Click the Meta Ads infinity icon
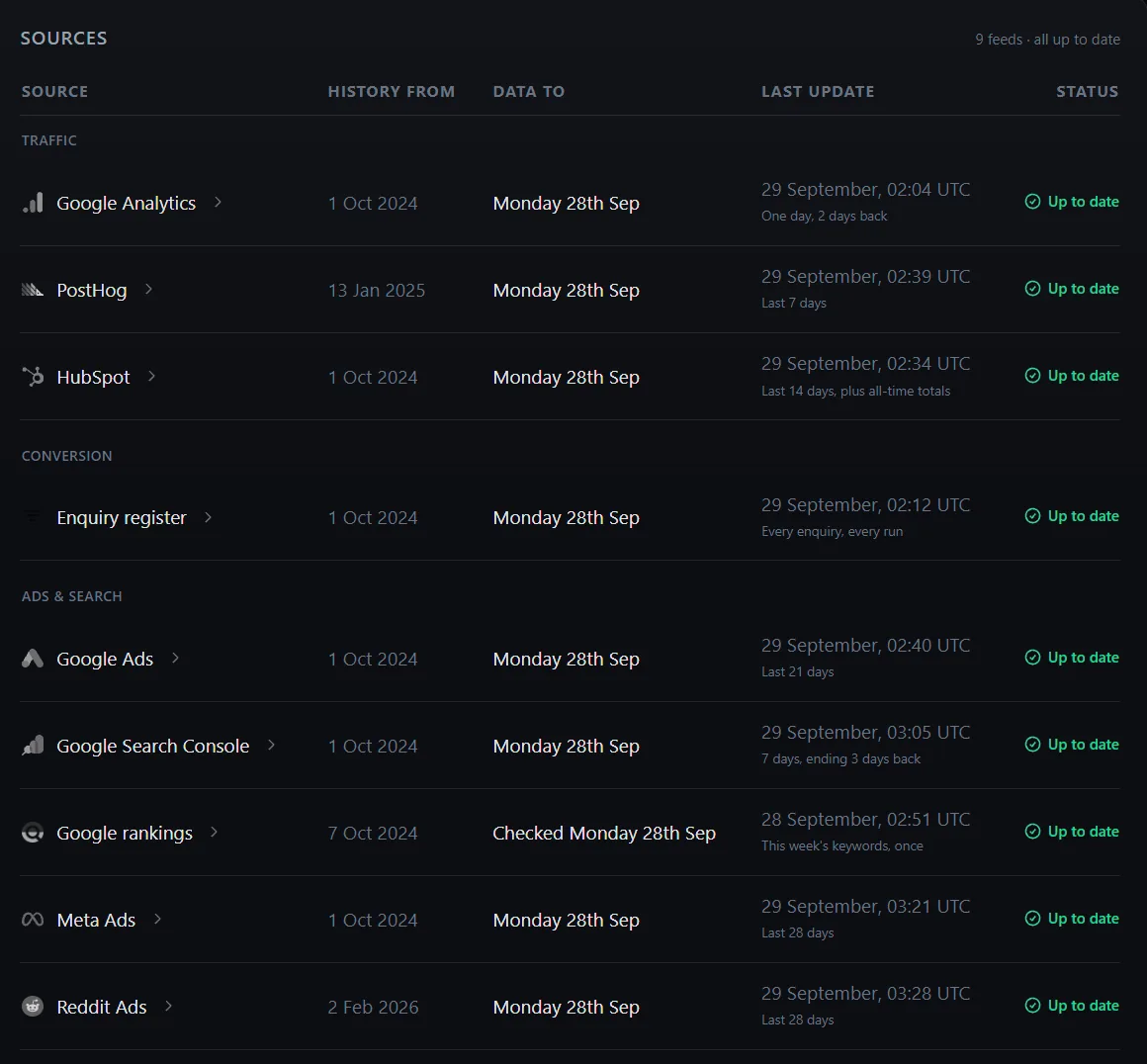The height and width of the screenshot is (1064, 1147). (33, 919)
